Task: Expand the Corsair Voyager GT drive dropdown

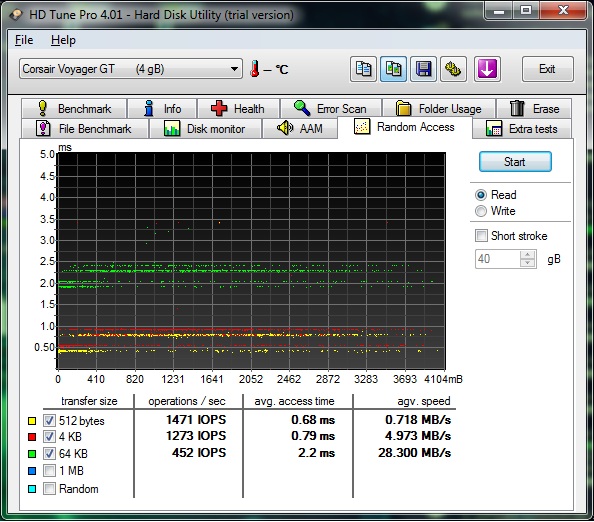Action: [x=131, y=69]
